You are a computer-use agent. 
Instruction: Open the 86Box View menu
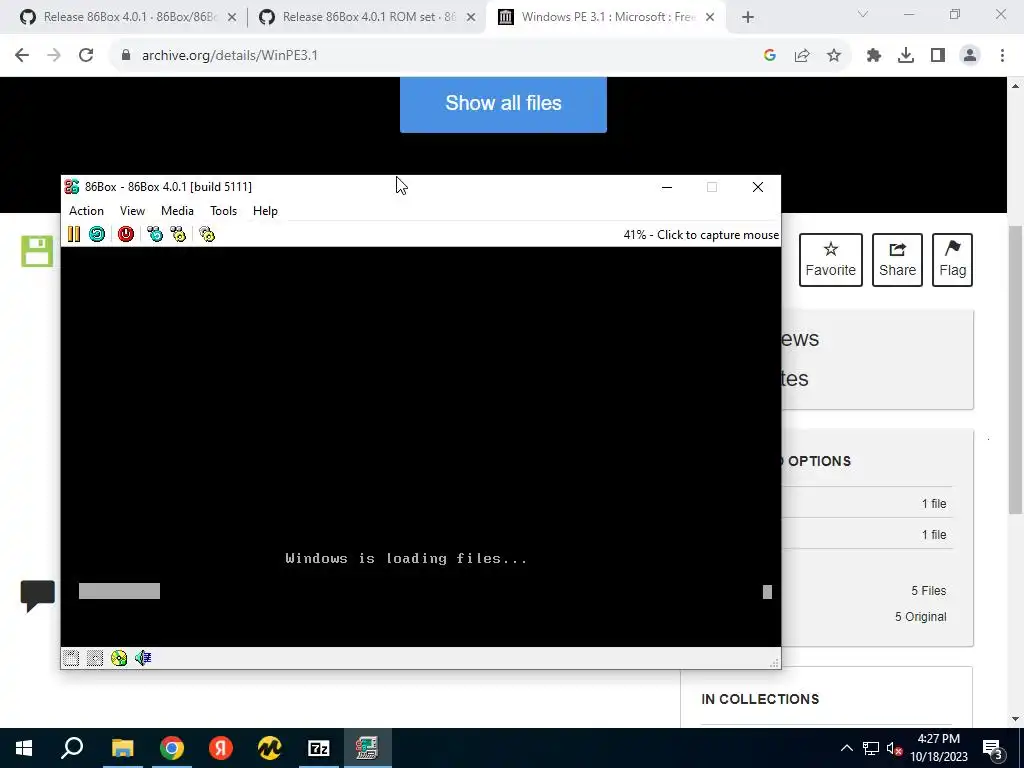pyautogui.click(x=132, y=211)
